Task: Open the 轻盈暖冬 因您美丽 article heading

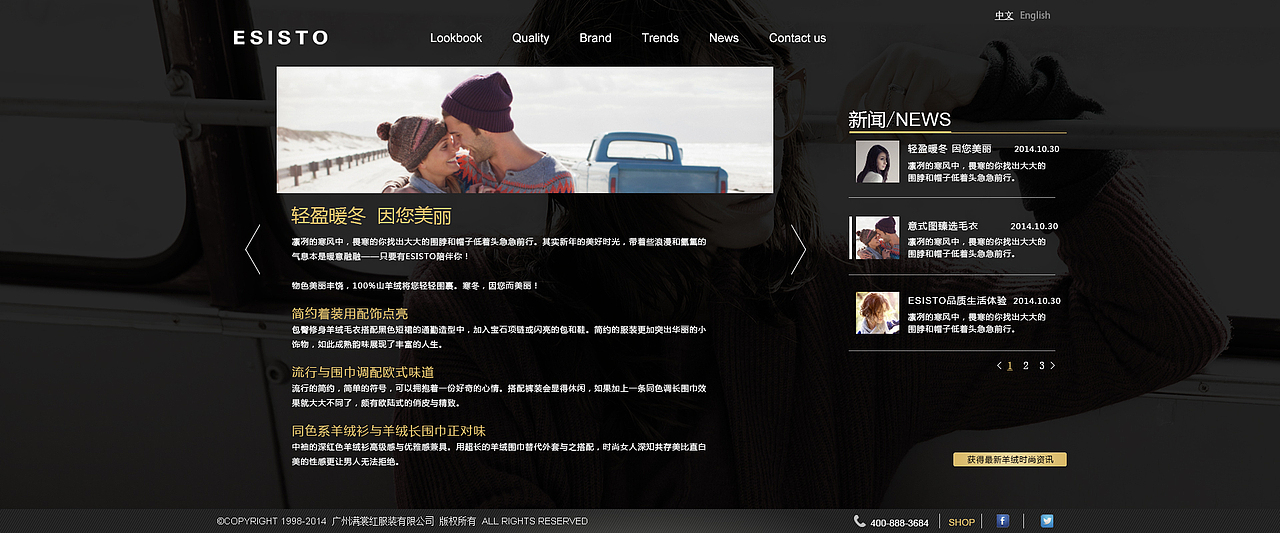Action: click(x=371, y=216)
